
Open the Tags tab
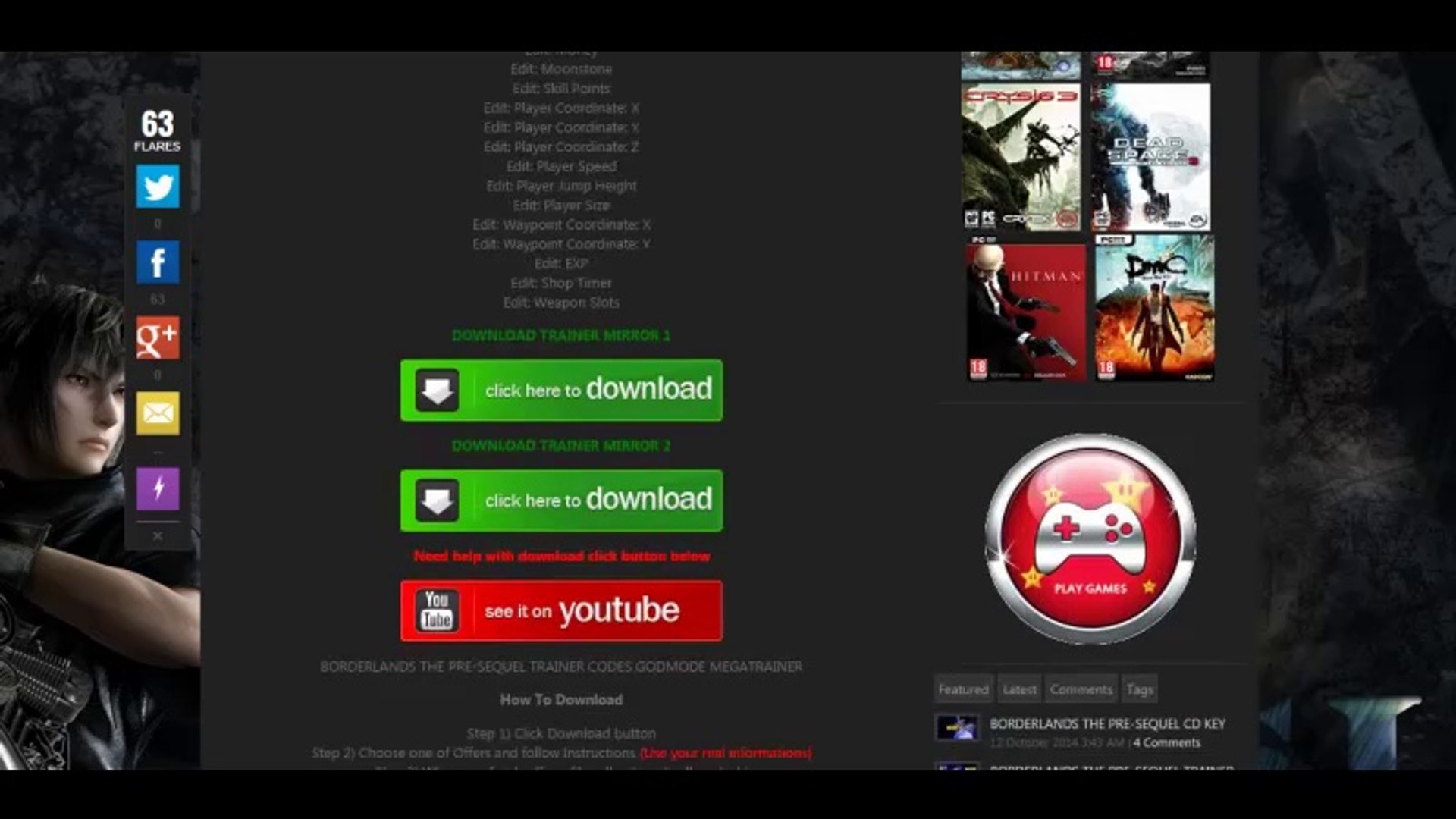[1139, 689]
